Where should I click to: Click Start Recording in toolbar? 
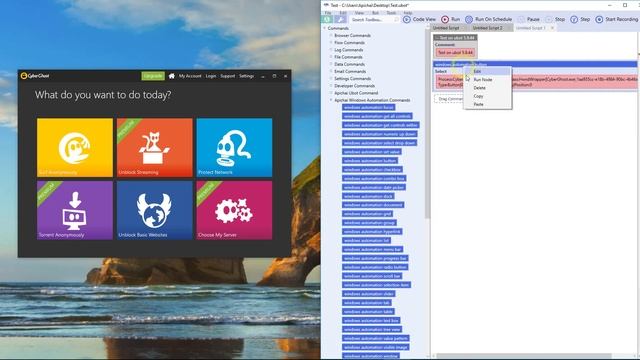click(x=616, y=19)
